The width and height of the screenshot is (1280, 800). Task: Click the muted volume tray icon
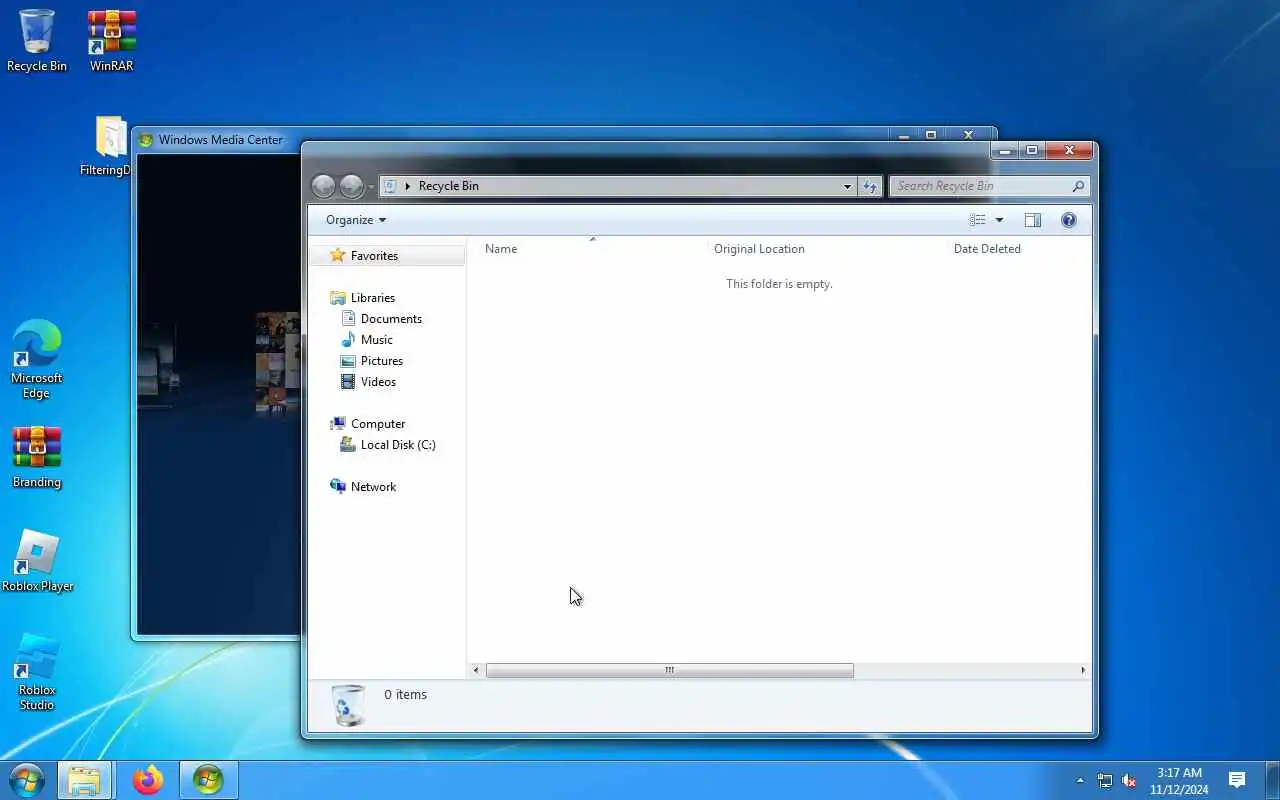1129,780
